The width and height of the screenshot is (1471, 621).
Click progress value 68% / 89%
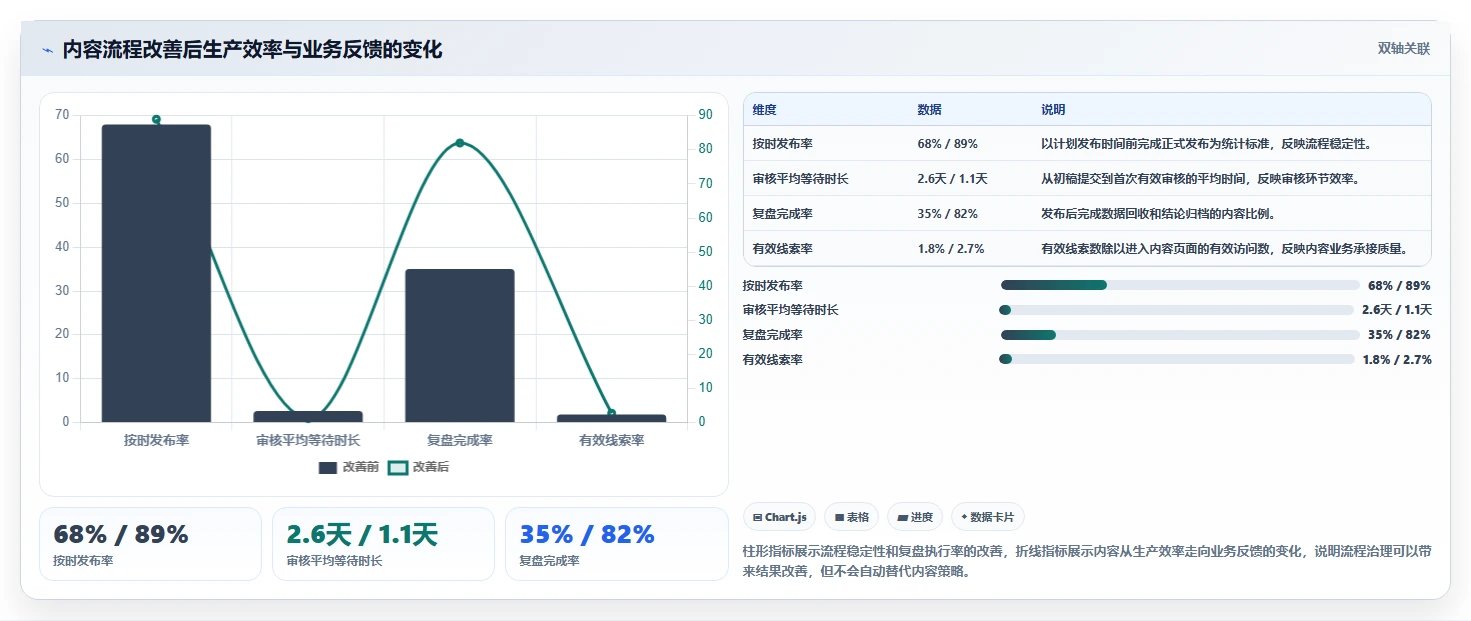tap(1399, 286)
